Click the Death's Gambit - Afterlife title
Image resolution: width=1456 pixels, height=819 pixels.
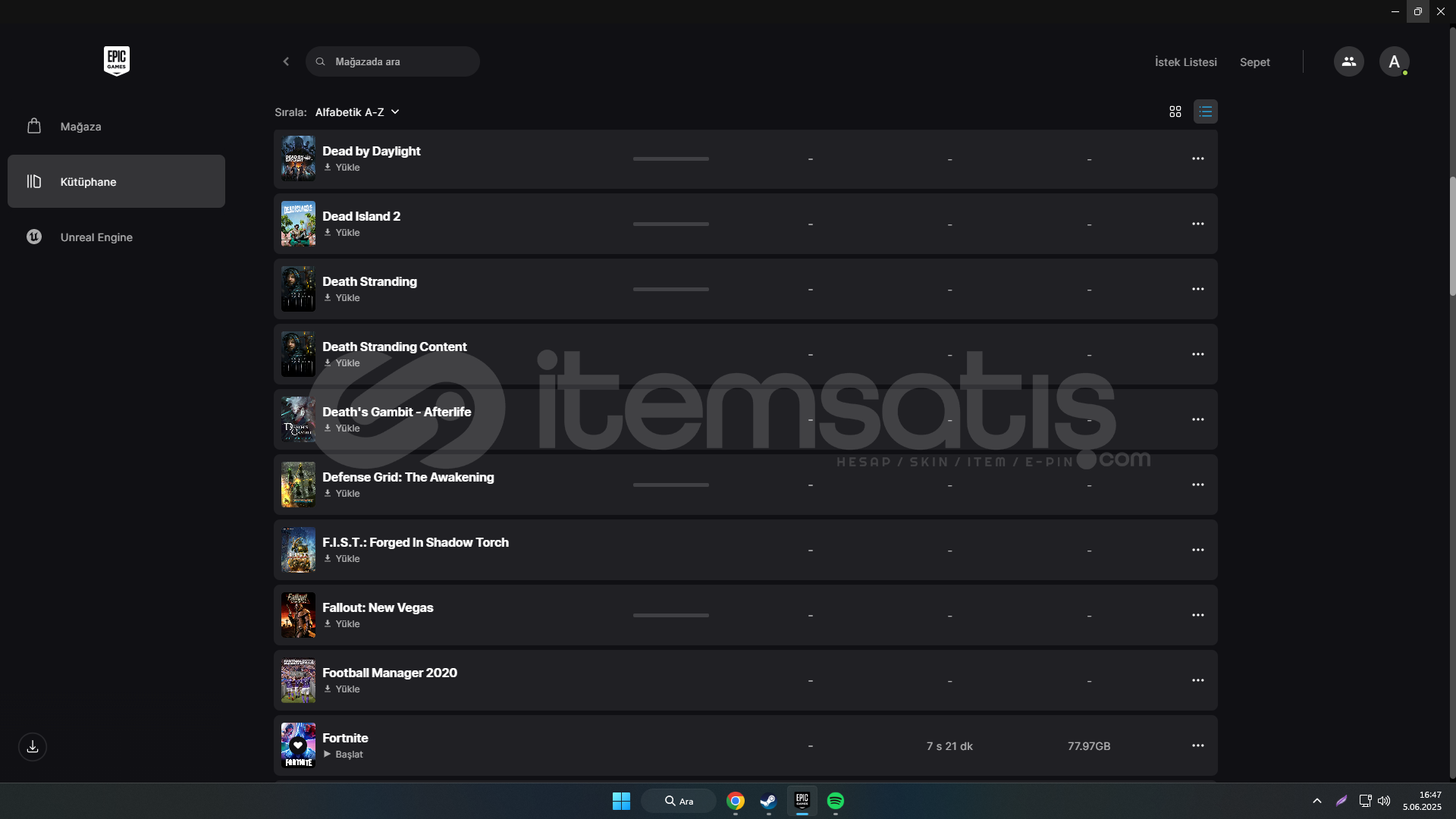397,412
